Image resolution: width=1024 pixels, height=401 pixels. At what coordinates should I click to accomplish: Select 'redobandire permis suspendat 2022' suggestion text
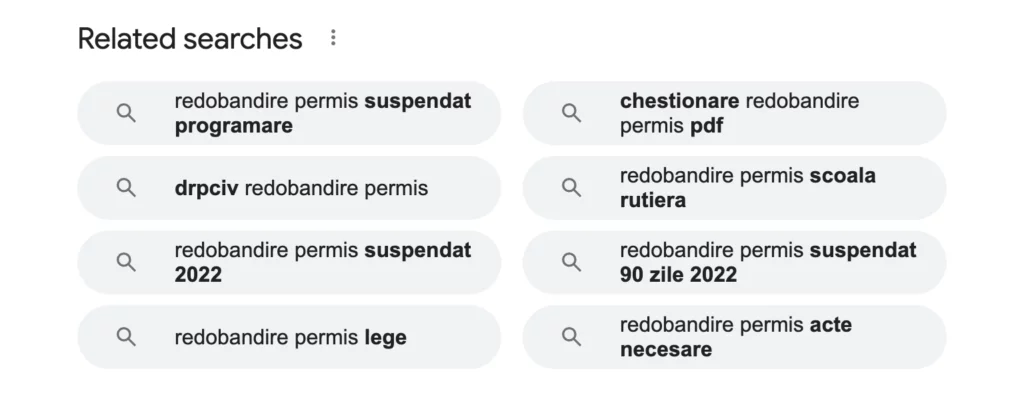(322, 262)
